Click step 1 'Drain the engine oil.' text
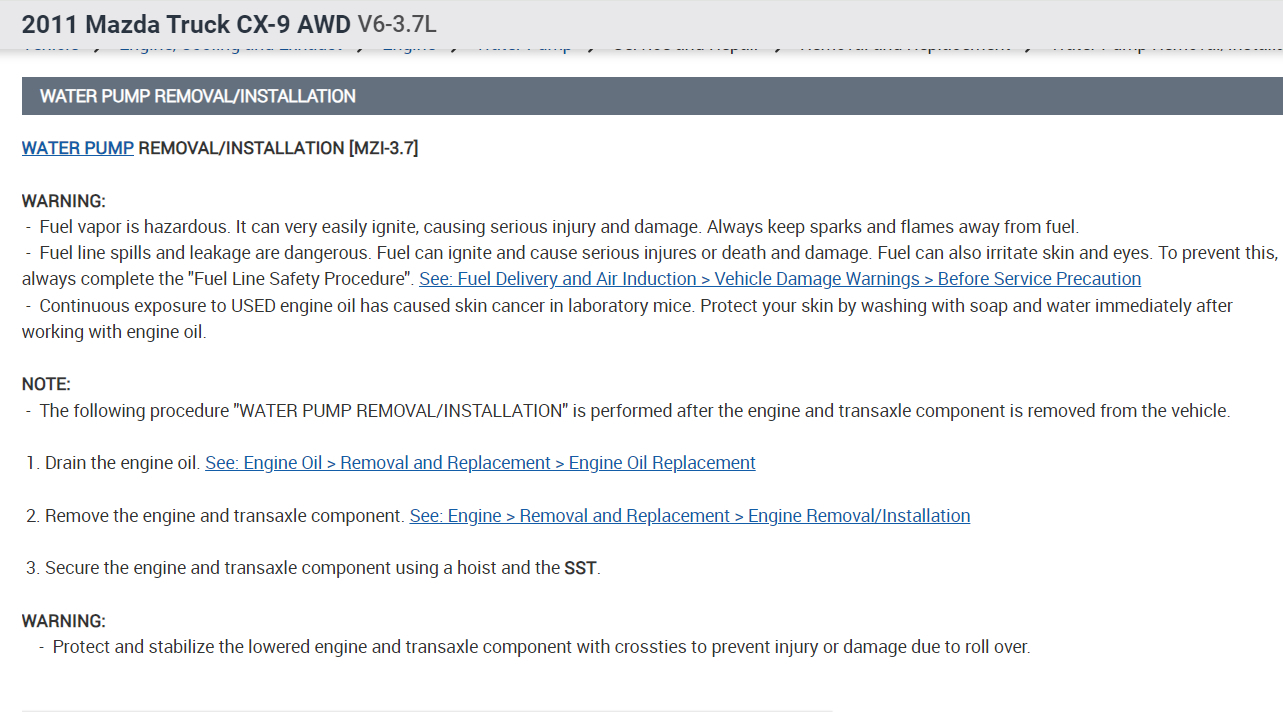 (x=114, y=463)
